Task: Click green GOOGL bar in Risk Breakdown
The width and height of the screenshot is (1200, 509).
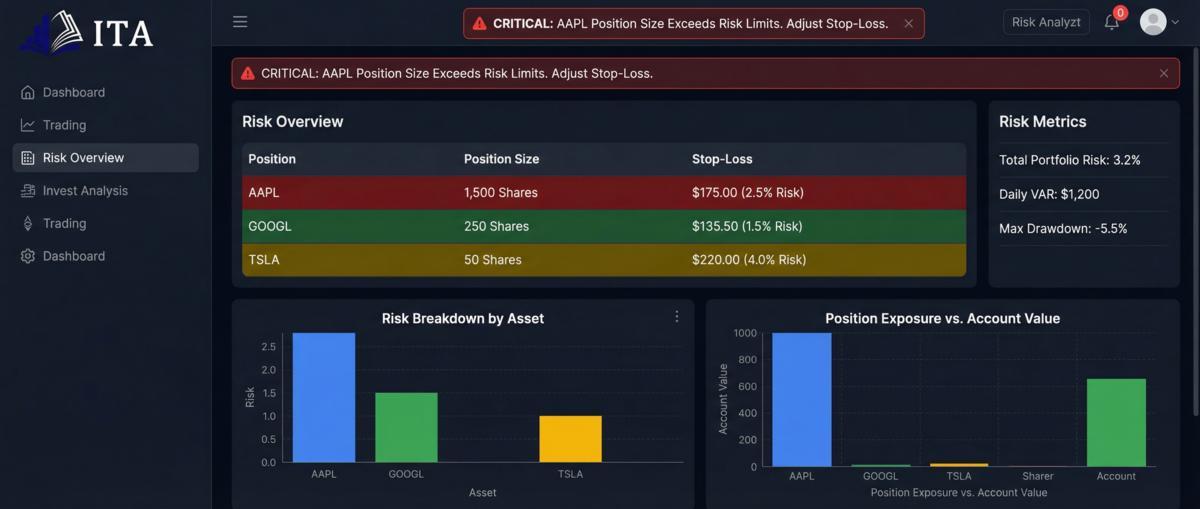Action: (x=406, y=427)
